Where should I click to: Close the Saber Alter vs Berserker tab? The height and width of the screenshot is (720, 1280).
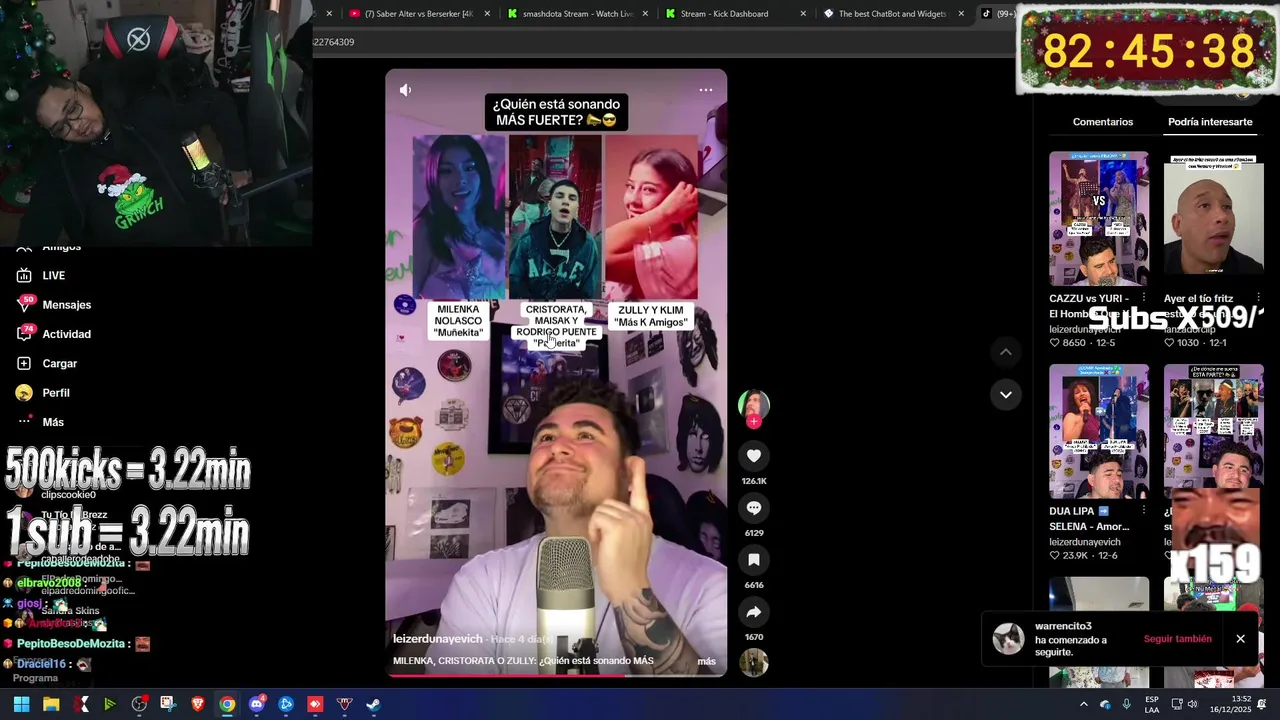pyautogui.click(x=487, y=14)
